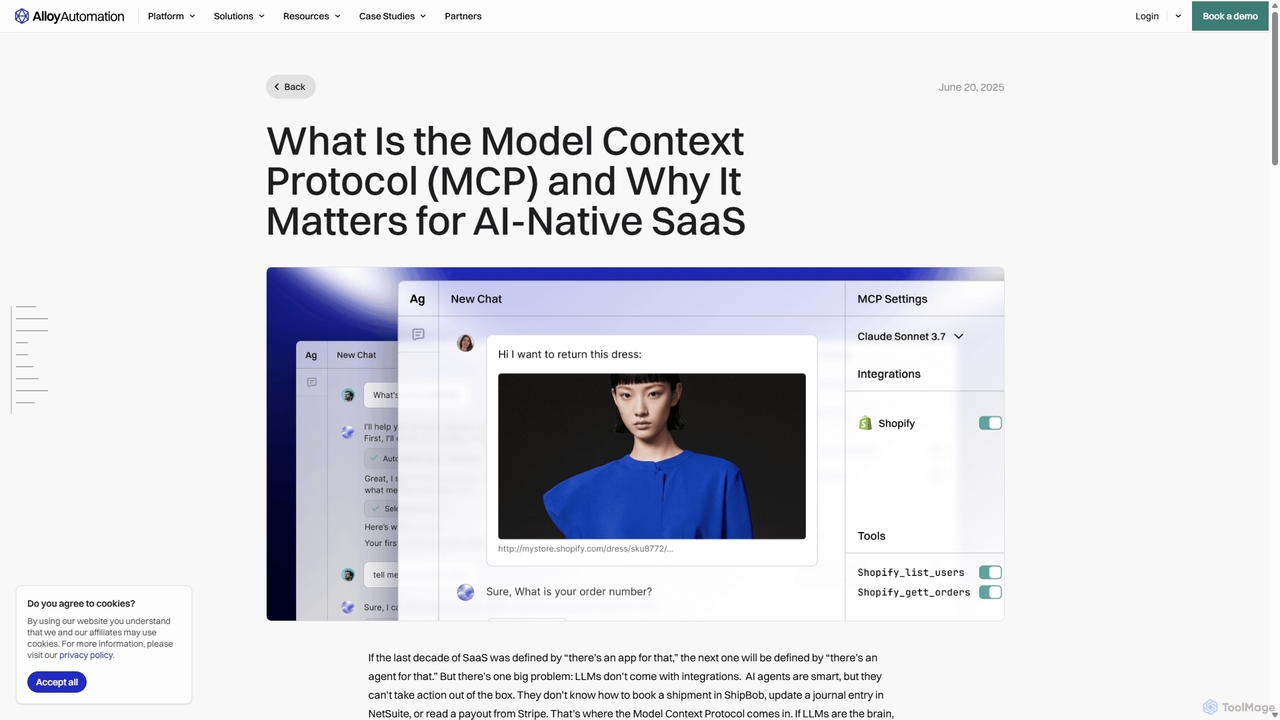Click the assistant orb icon beside order question
This screenshot has height=720, width=1280.
coord(465,592)
